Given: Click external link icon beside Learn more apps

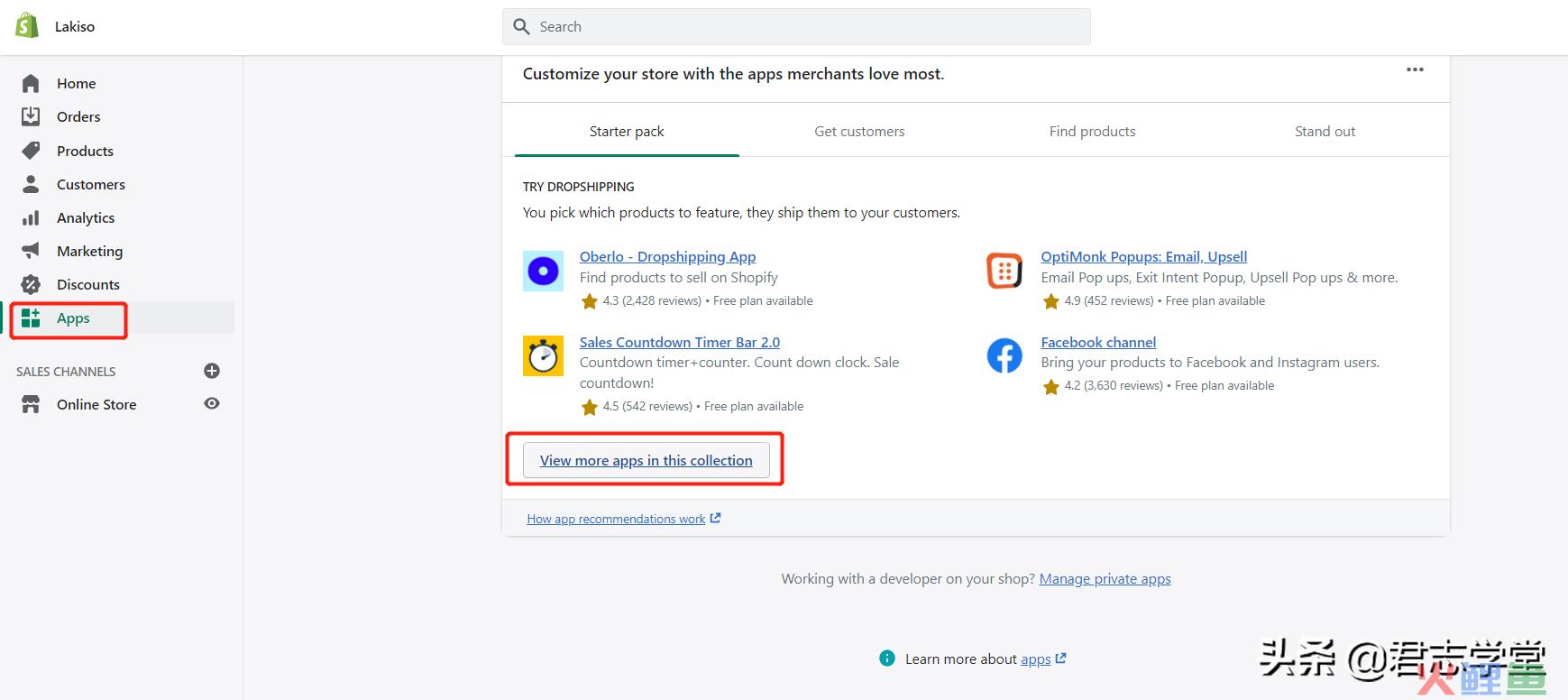Looking at the screenshot, I should [1060, 659].
